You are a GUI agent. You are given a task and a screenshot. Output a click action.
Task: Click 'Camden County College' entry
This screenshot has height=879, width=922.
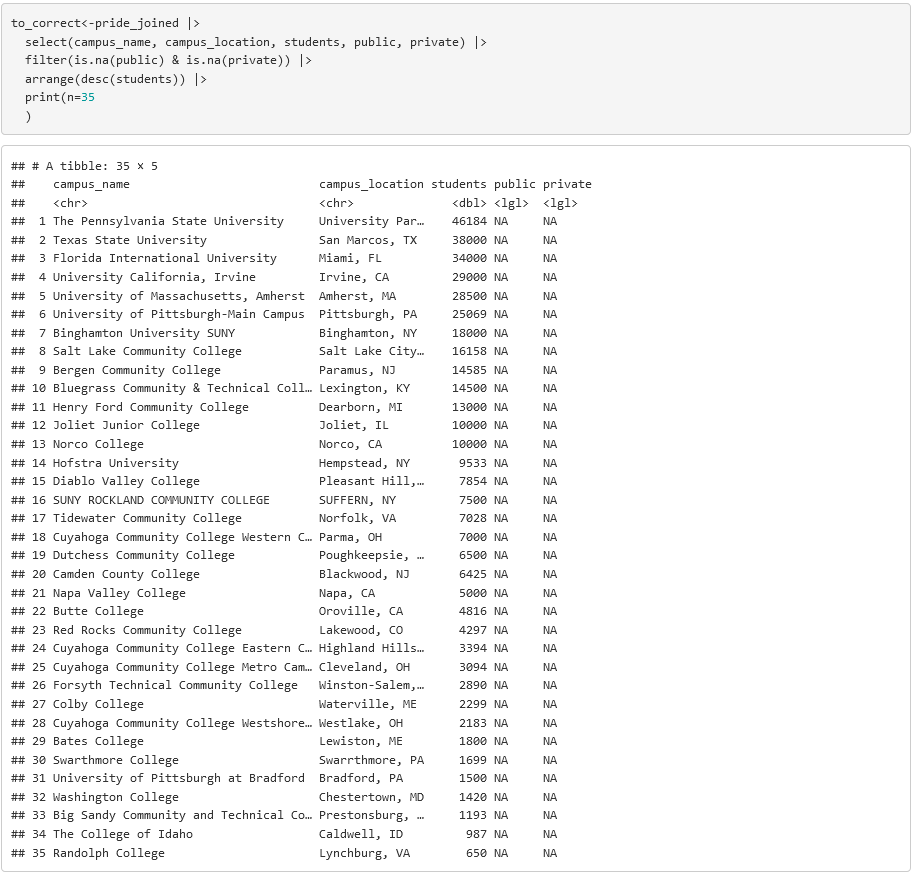(x=126, y=574)
